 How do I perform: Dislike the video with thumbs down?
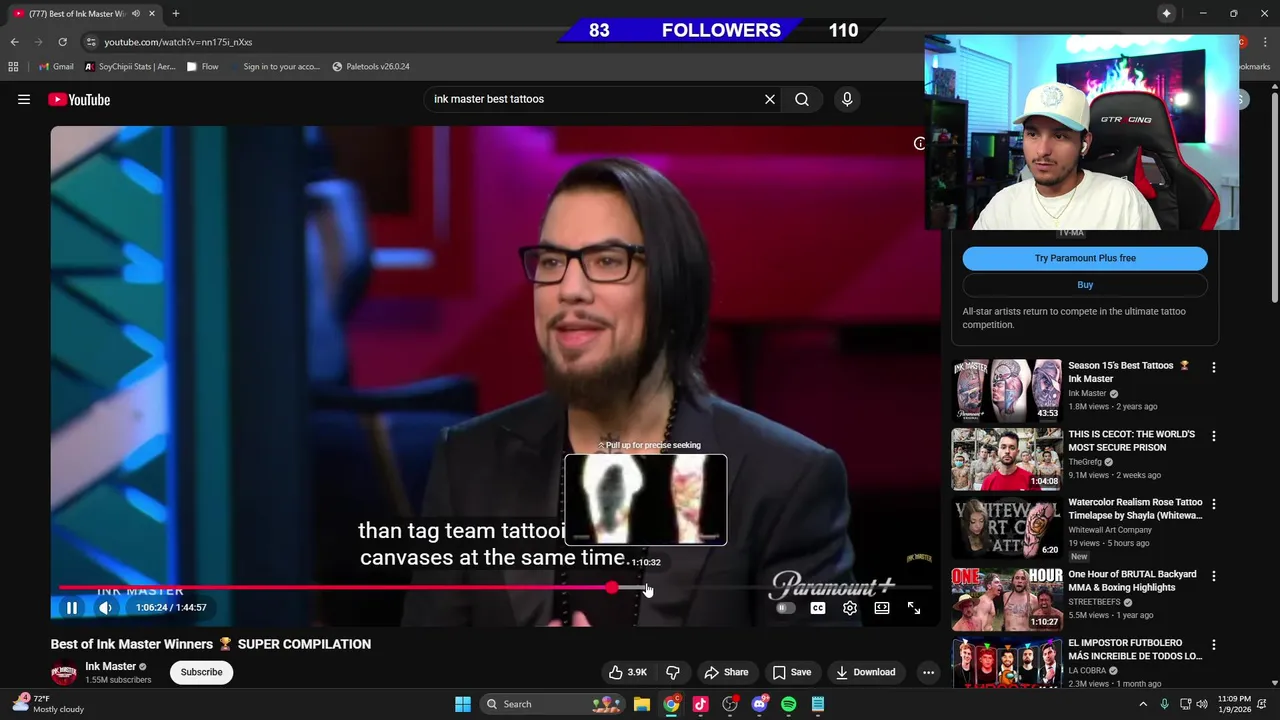673,672
